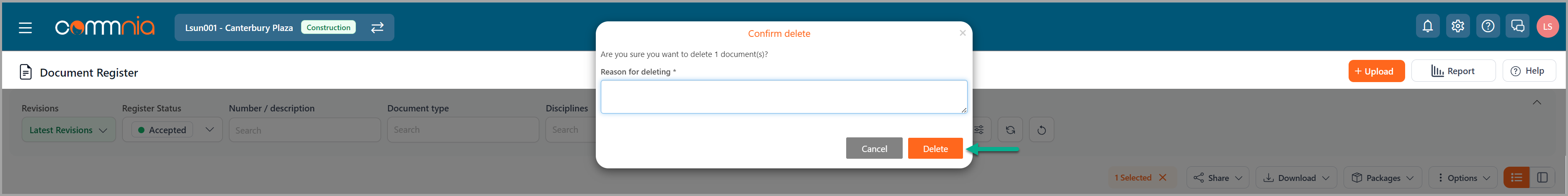Open the Packages menu
The image size is (1568, 196).
click(1383, 178)
